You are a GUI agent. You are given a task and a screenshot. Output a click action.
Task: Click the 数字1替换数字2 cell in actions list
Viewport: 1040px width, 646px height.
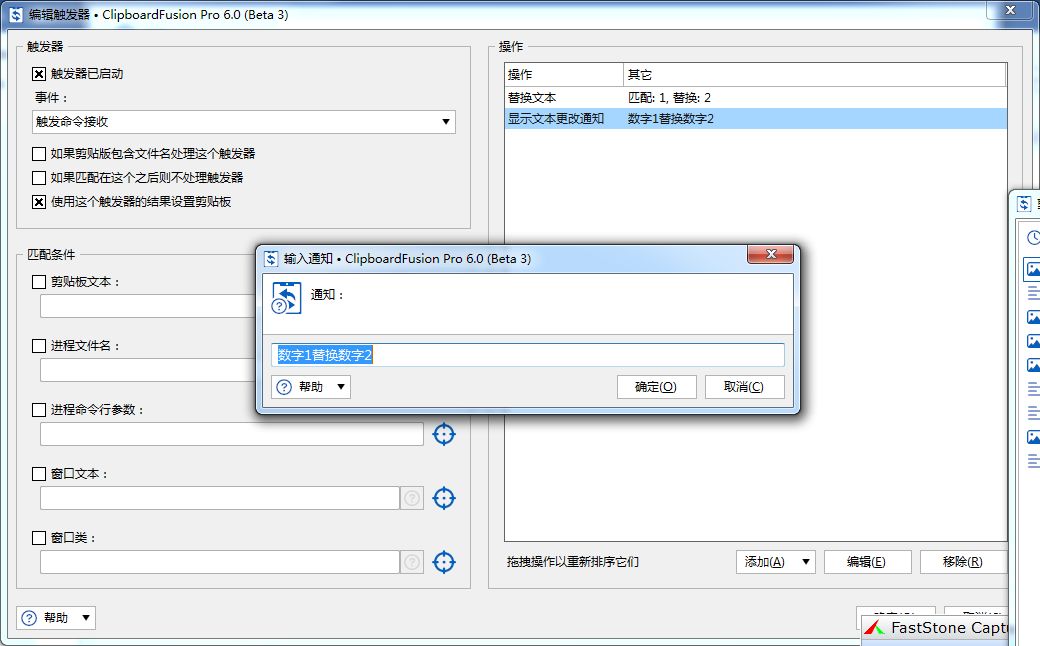(671, 119)
